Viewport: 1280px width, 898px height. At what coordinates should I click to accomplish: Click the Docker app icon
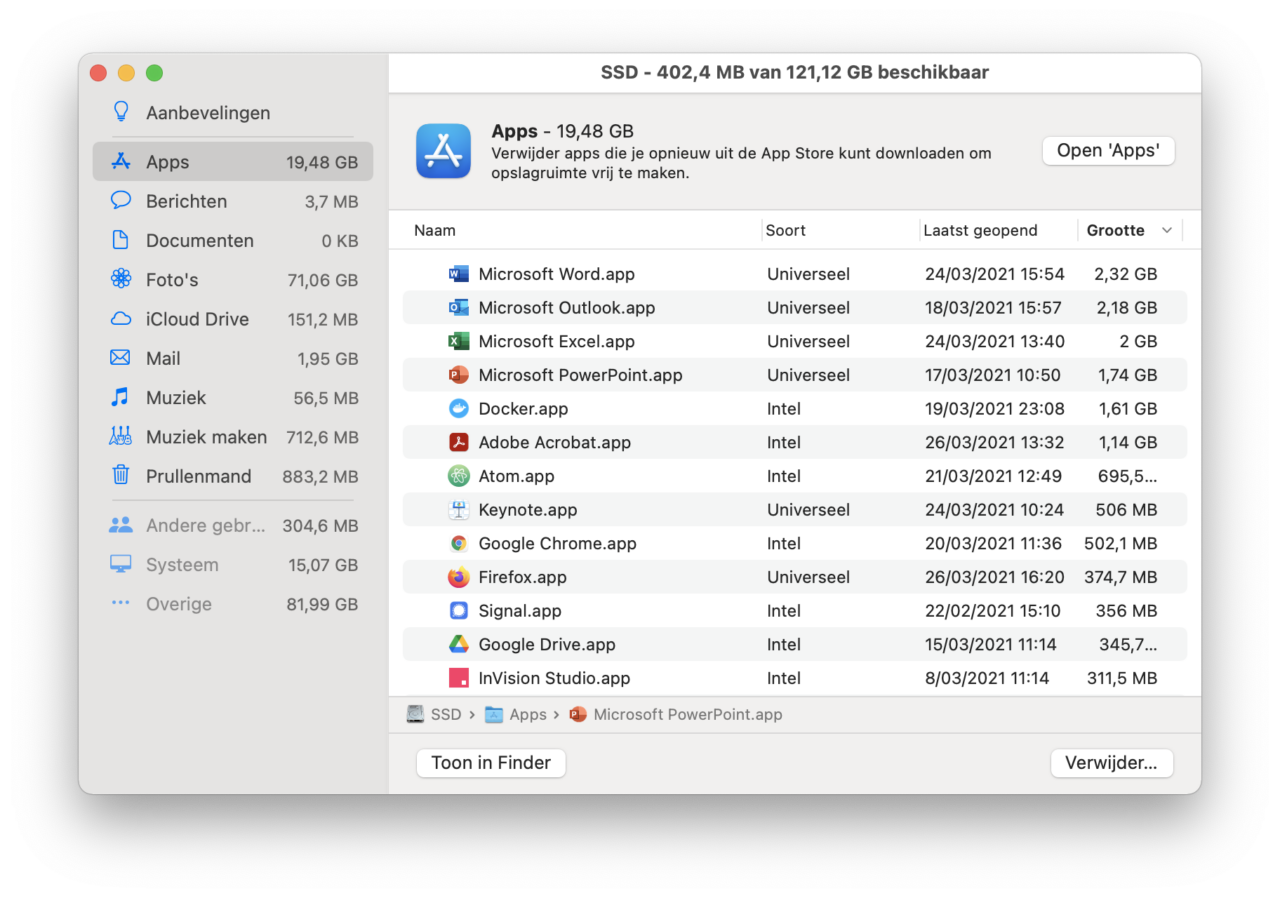[x=459, y=408]
